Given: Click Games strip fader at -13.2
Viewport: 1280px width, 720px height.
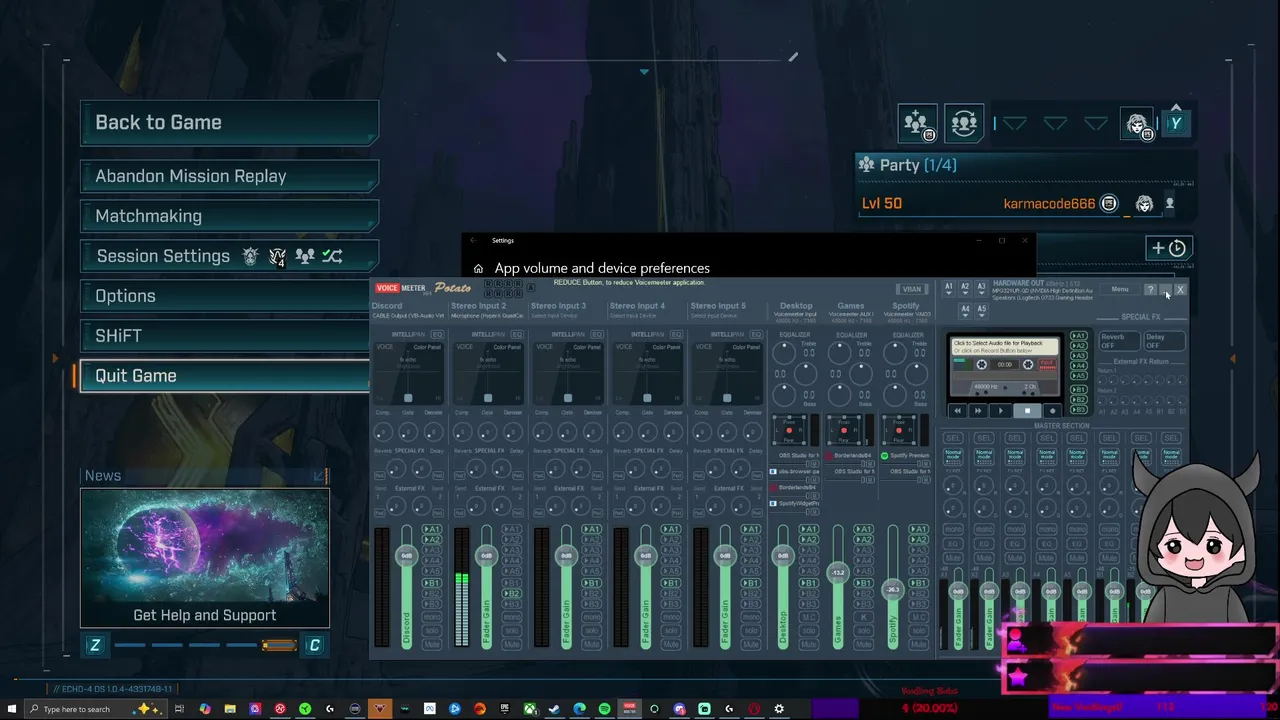Looking at the screenshot, I should 838,573.
